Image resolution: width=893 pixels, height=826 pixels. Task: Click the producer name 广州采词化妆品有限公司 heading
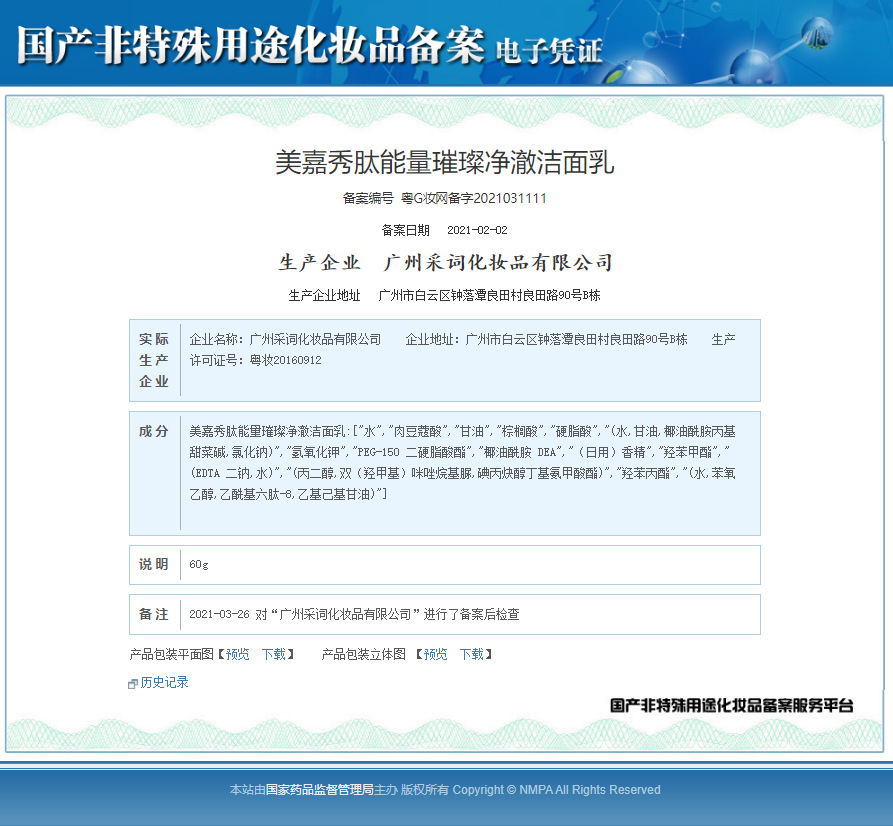(498, 262)
